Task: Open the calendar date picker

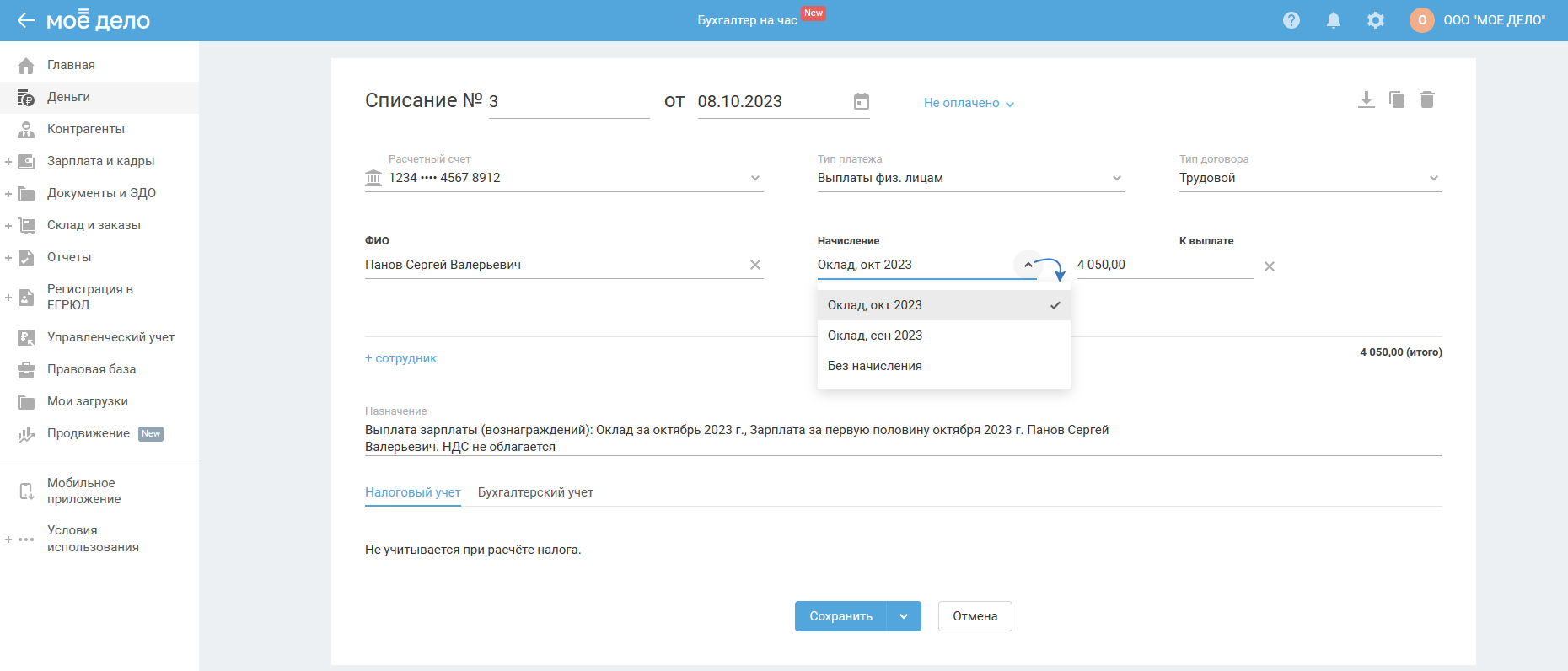Action: pos(861,102)
